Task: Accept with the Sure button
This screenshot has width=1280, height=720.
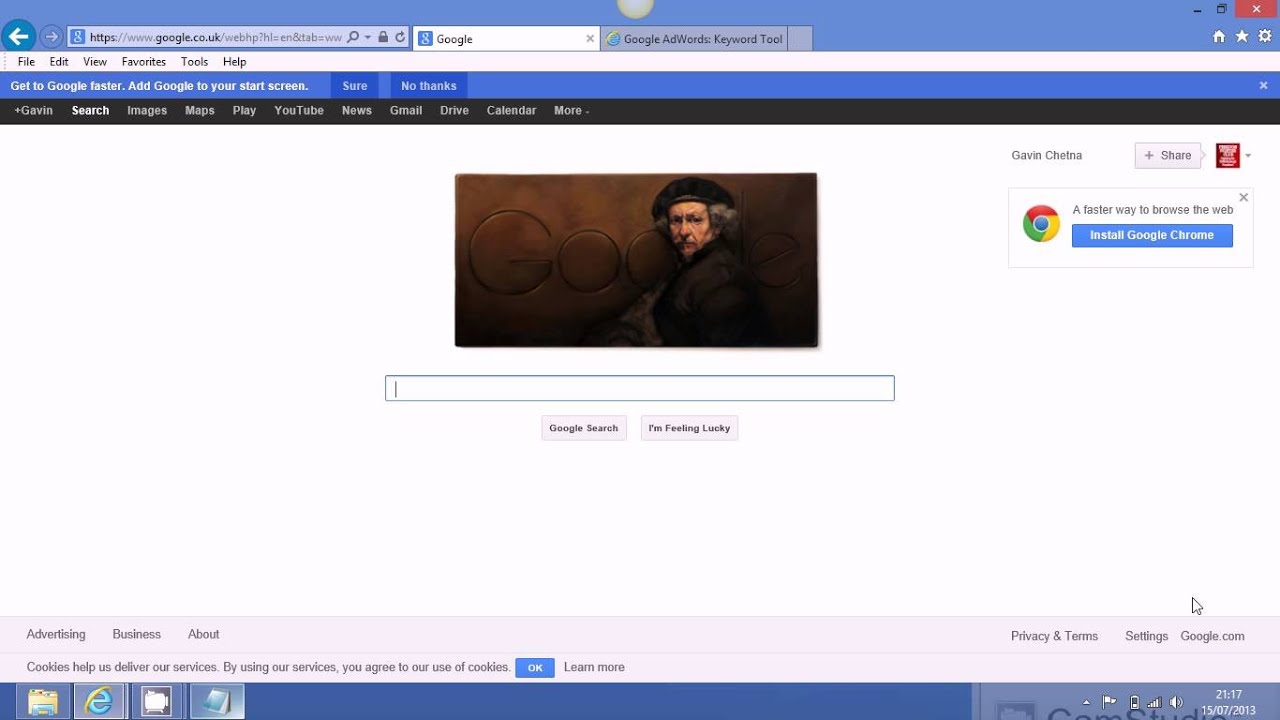Action: [355, 86]
